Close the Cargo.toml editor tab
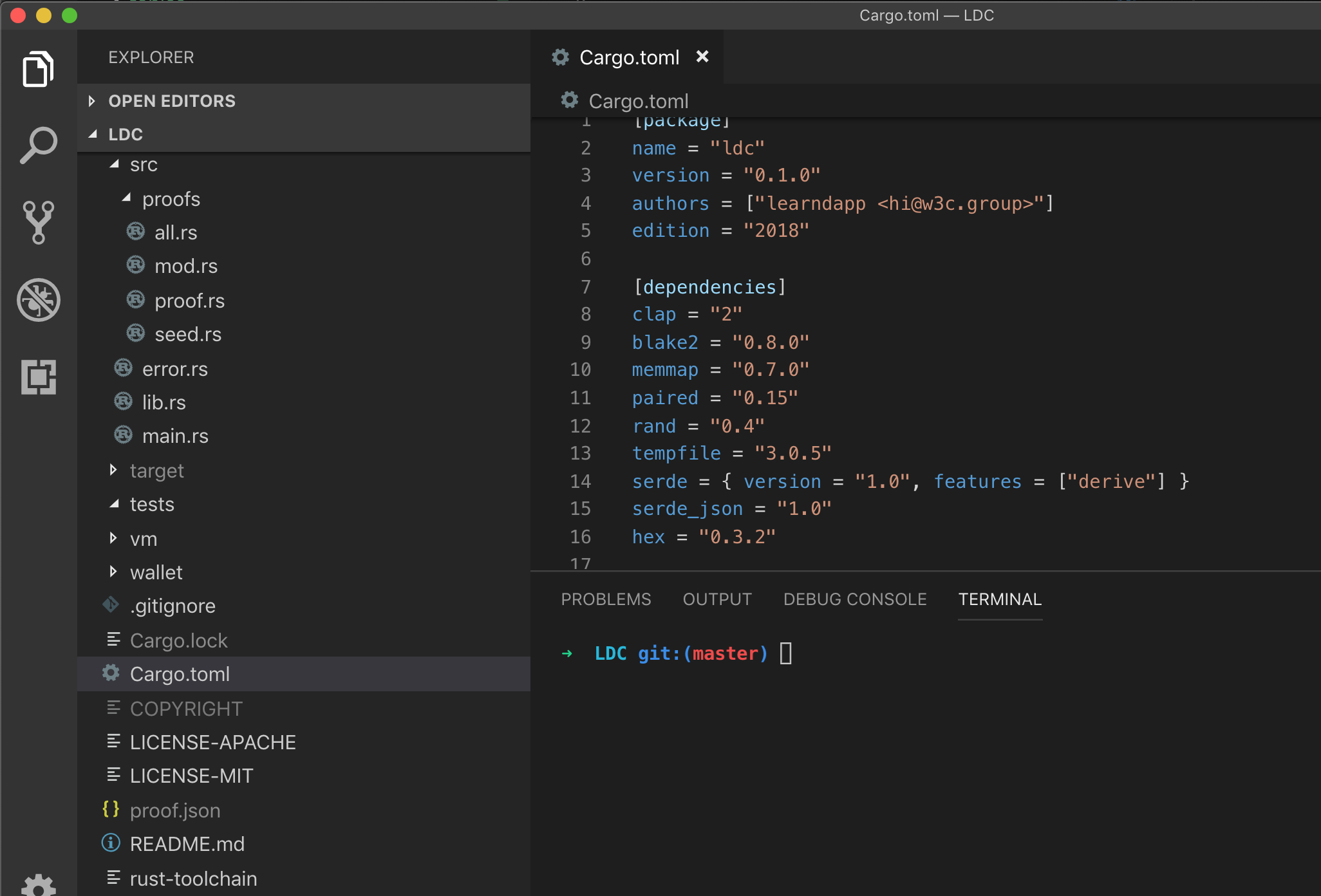Image resolution: width=1321 pixels, height=896 pixels. click(702, 57)
